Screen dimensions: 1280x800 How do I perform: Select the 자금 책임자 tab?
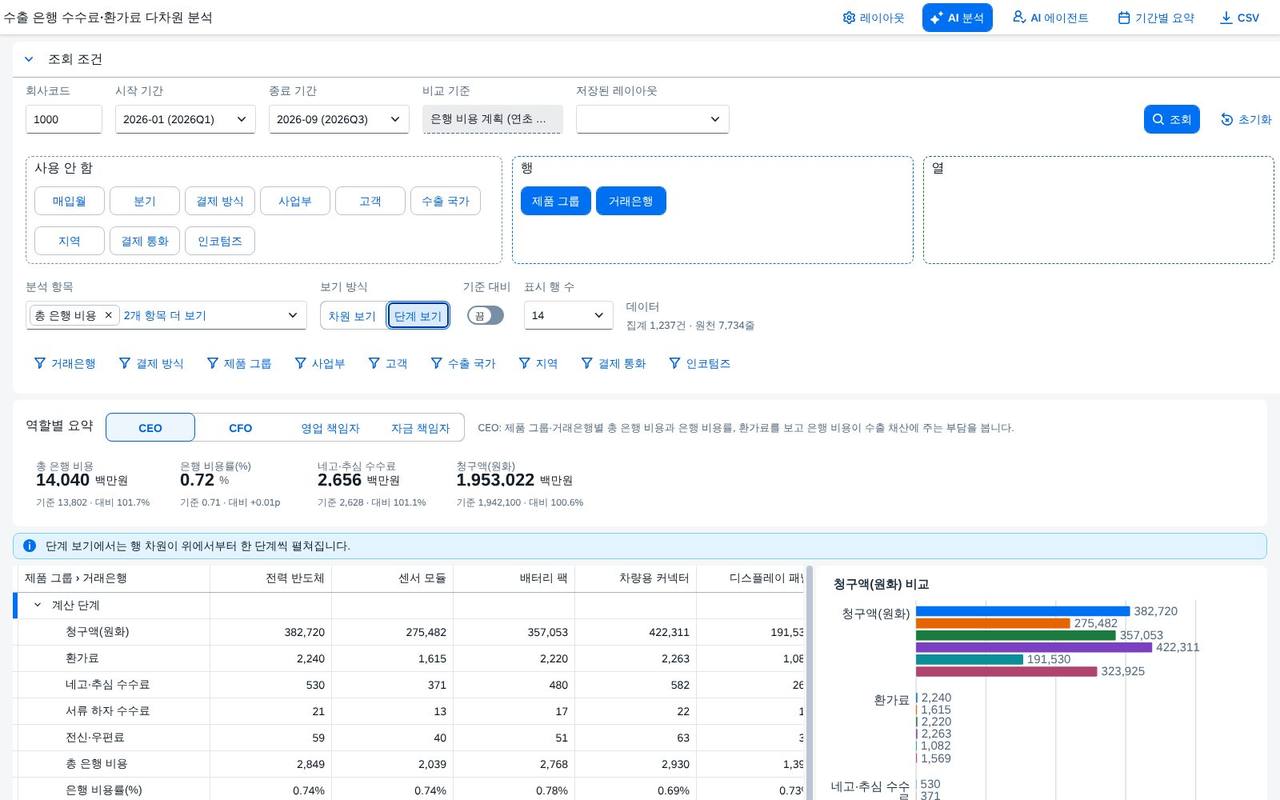pos(420,428)
